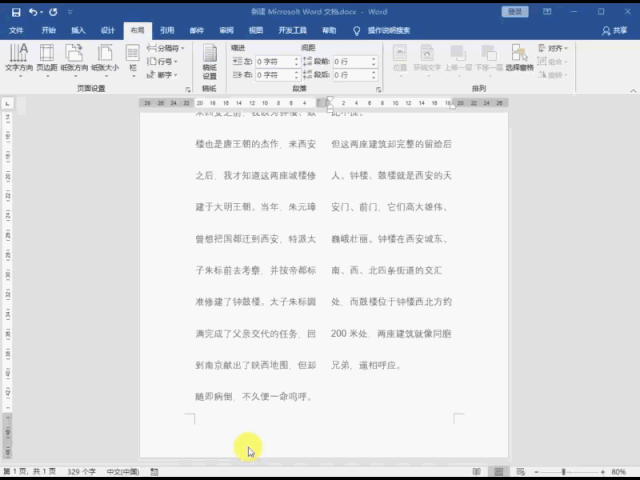Image resolution: width=640 pixels, height=480 pixels.
Task: Open 选择窗格 (Selection Pane)
Action: [520, 58]
